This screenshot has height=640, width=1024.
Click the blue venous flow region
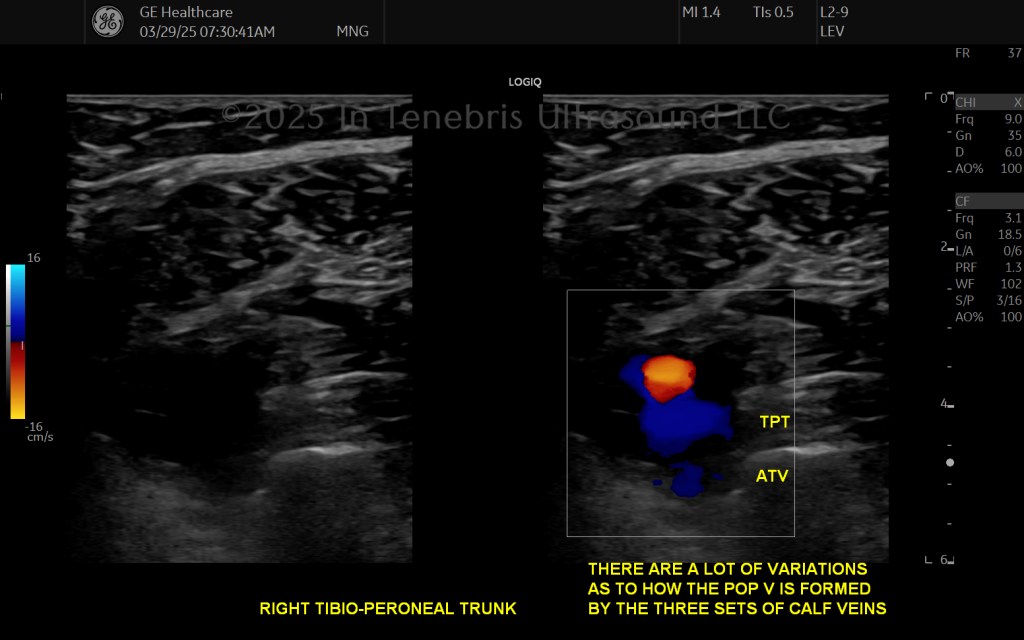(x=684, y=423)
